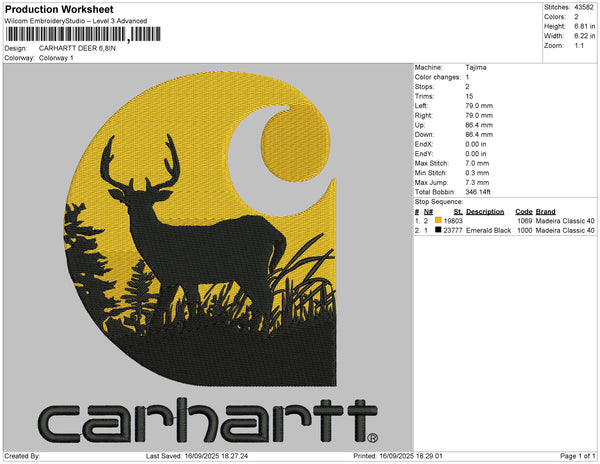Click the Code column header
The width and height of the screenshot is (600, 464).
523,211
